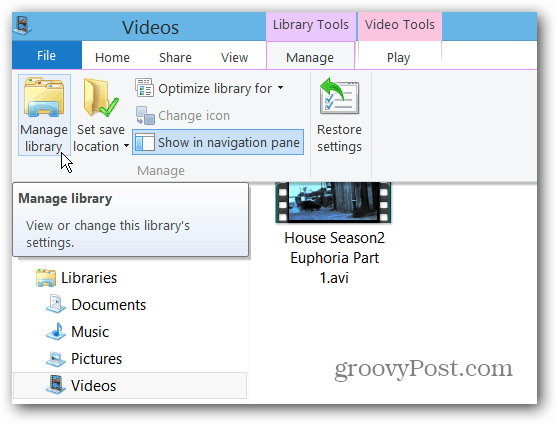Click the Manage library folder icon
557x424 pixels.
(x=44, y=97)
